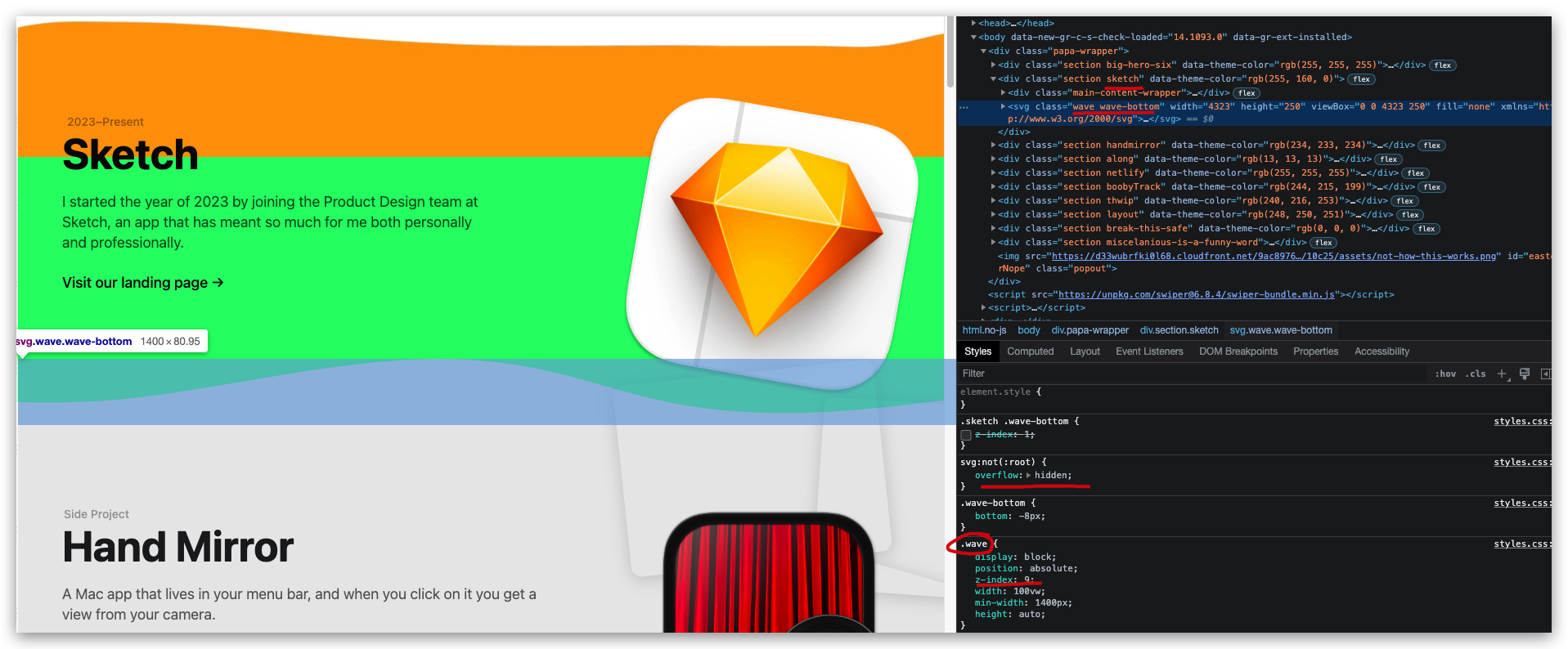Screen dimensions: 1568x649
Task: Expand the section thwip div
Action: 993,201
